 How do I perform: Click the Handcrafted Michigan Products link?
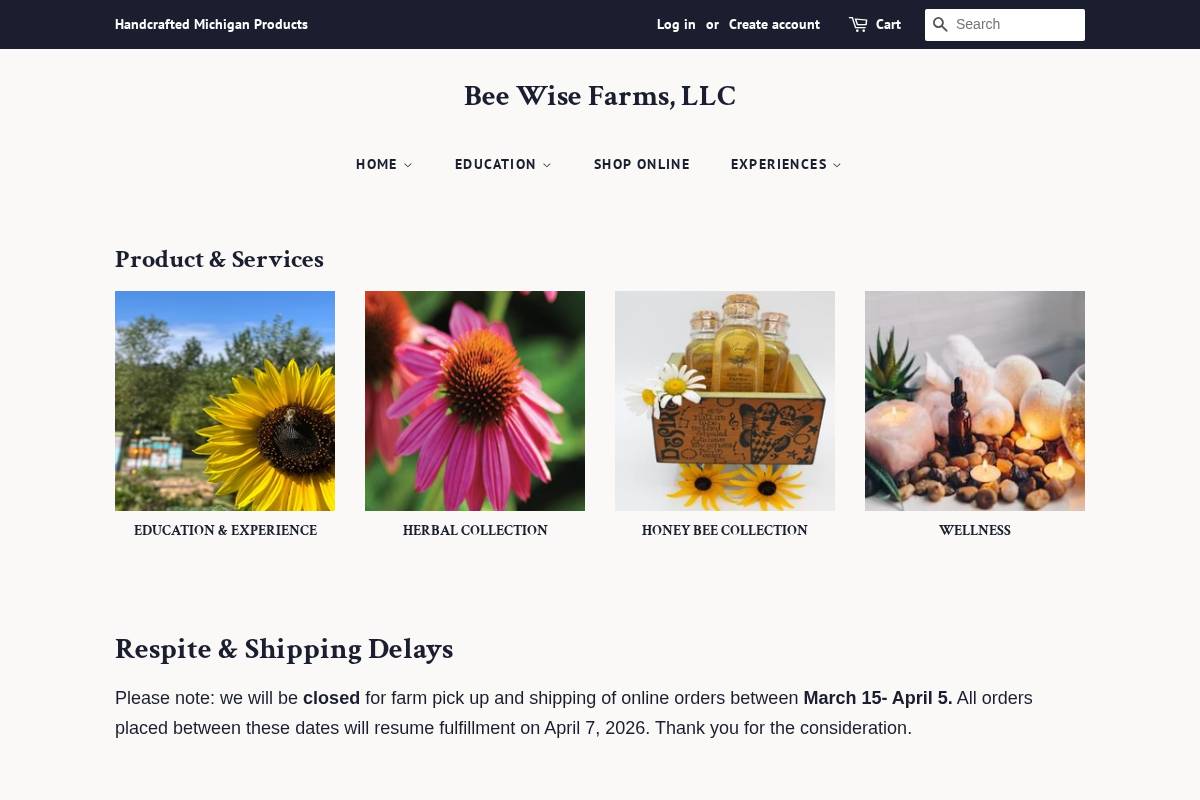click(x=211, y=24)
